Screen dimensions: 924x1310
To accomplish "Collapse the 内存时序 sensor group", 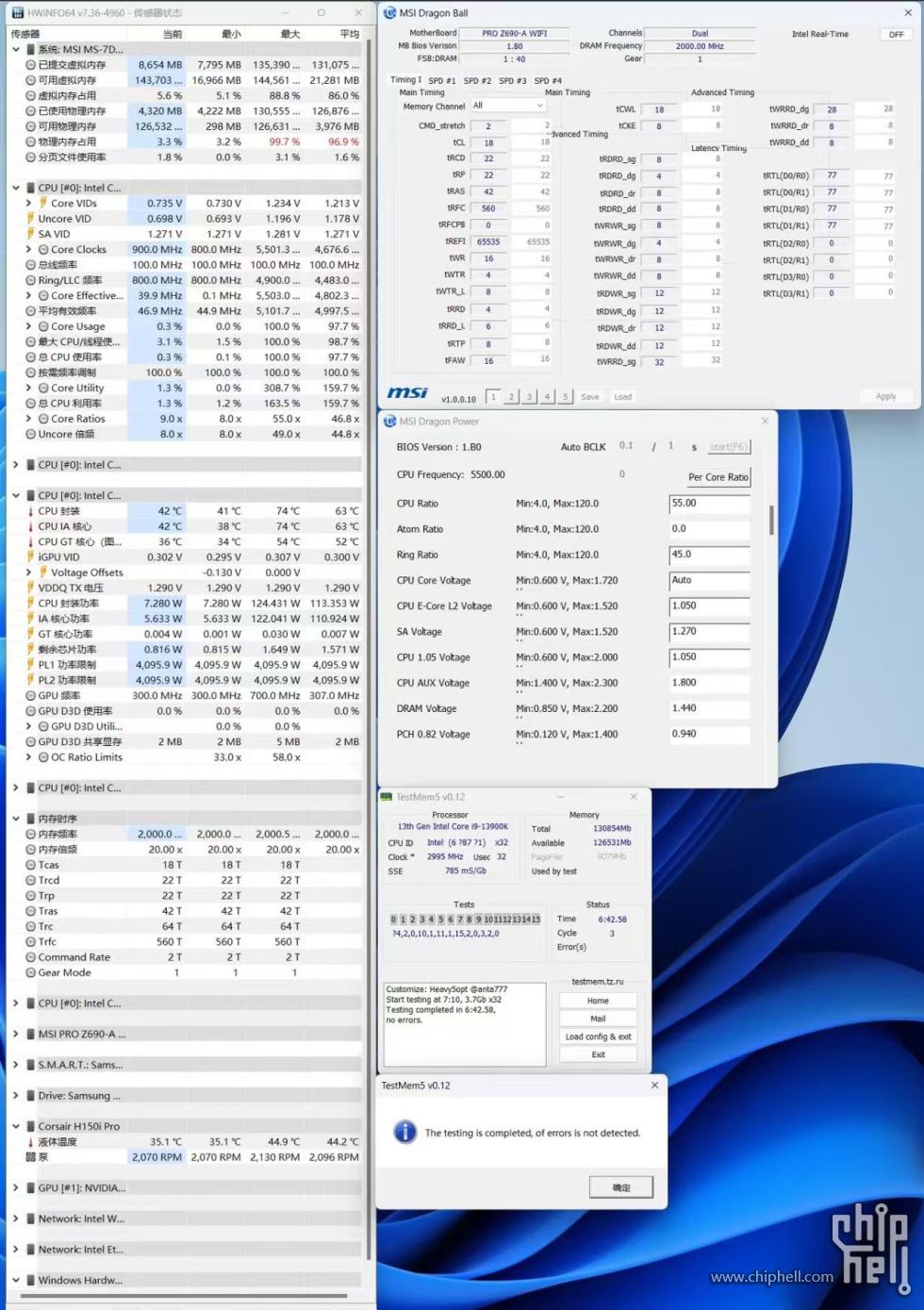I will click(16, 819).
